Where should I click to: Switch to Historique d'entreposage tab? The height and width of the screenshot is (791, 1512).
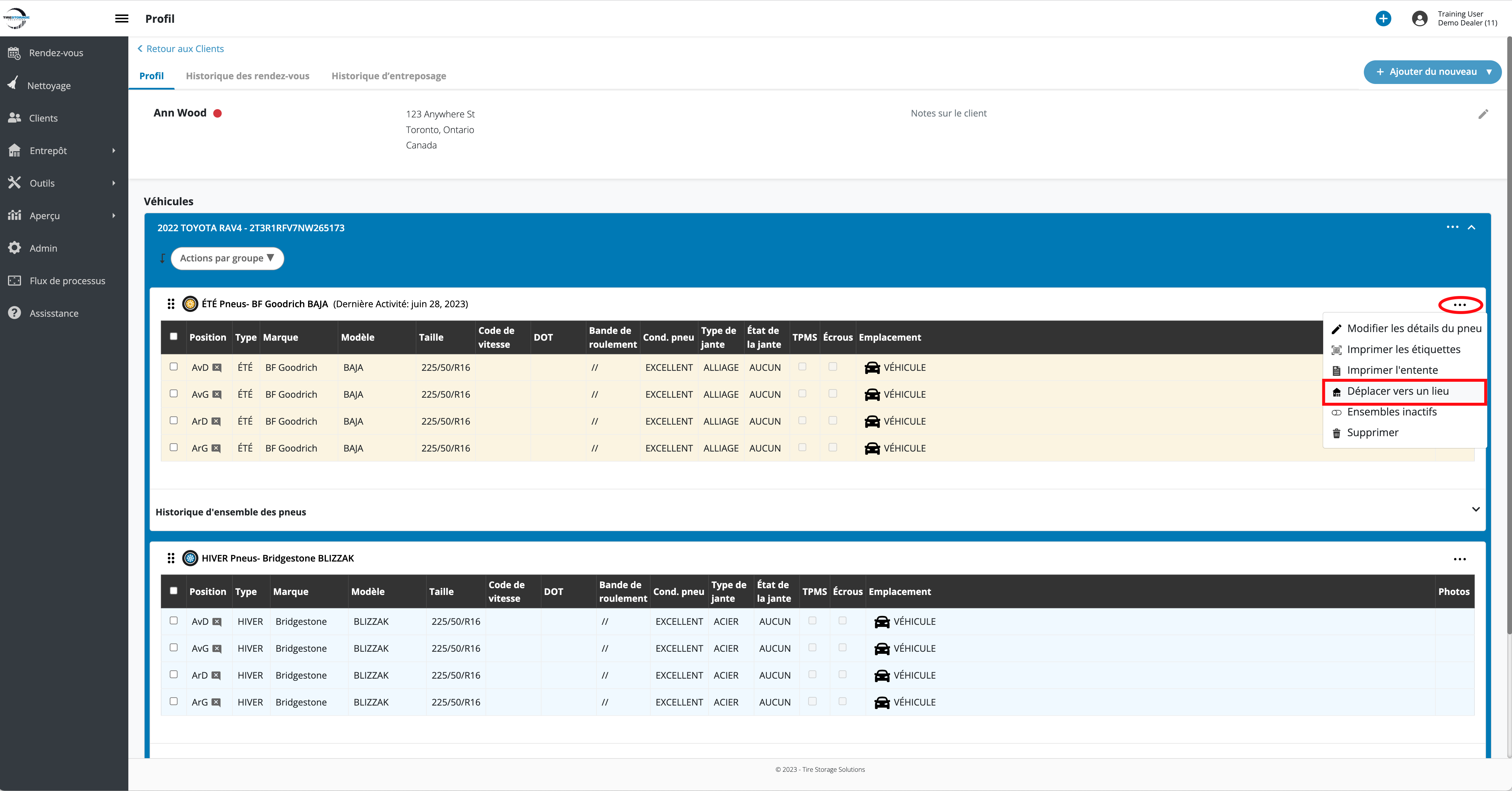click(x=389, y=76)
